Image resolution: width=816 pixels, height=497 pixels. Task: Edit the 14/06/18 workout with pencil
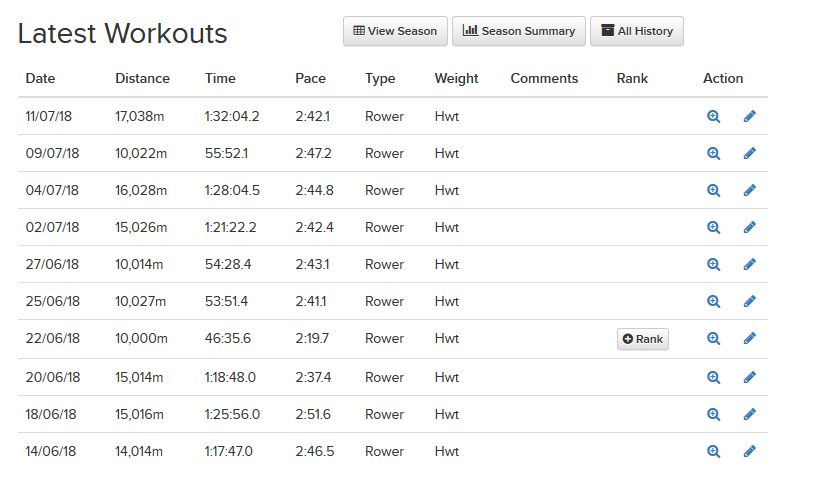[749, 451]
